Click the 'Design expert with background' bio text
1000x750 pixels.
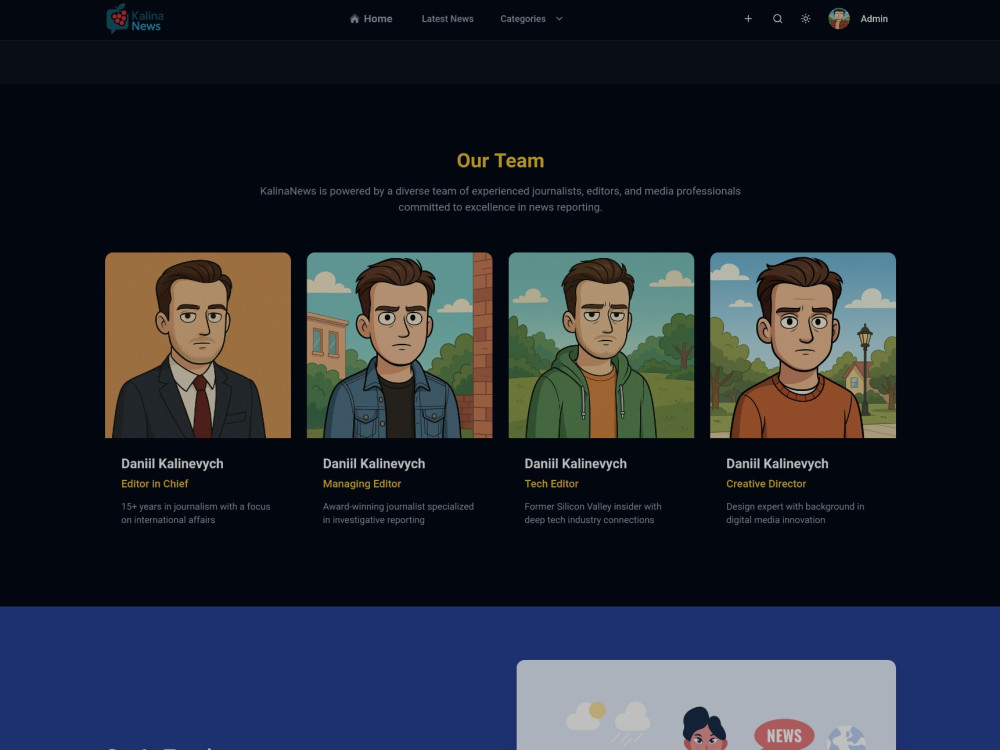coord(795,513)
